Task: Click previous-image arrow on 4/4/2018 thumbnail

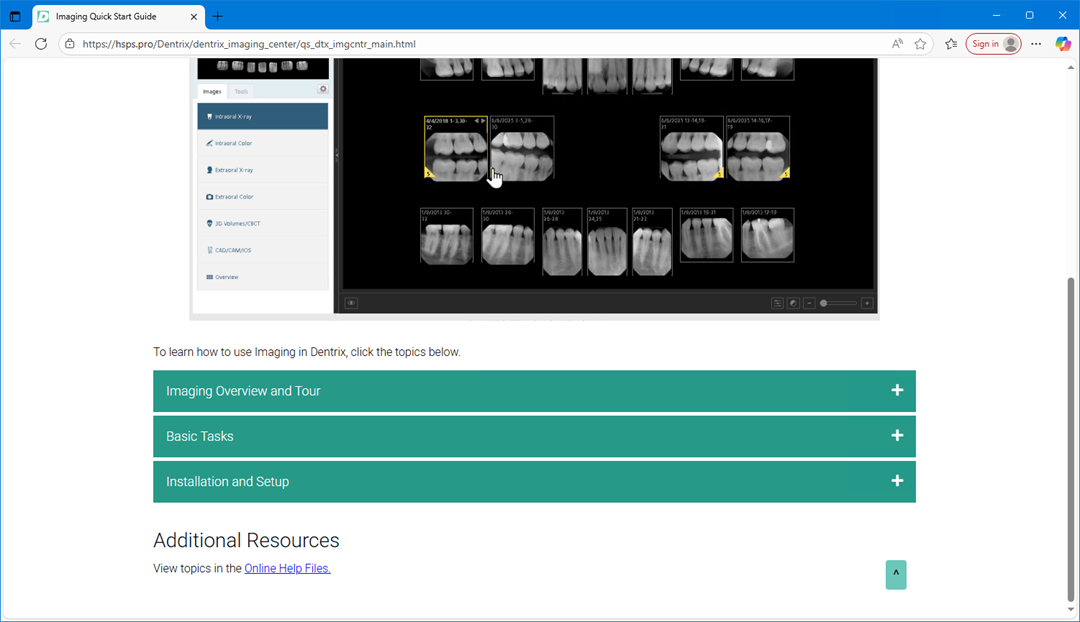Action: tap(476, 121)
